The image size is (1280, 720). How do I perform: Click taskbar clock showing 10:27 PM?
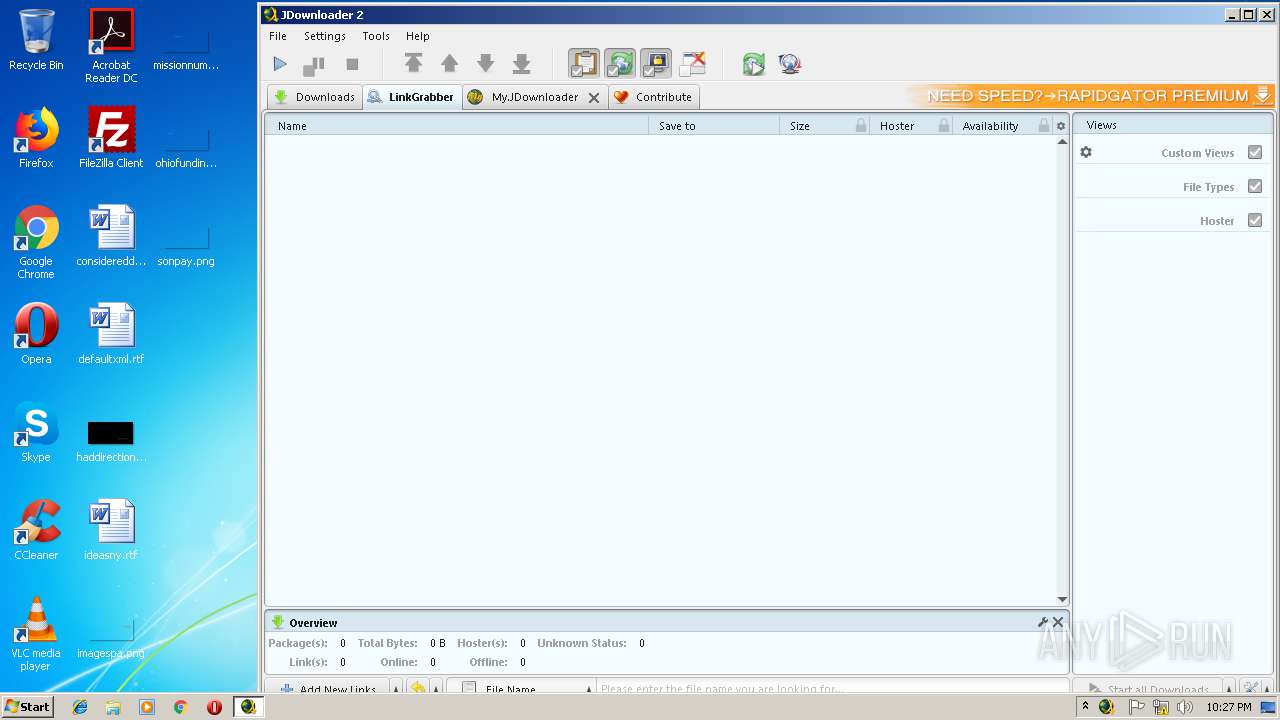(x=1229, y=707)
